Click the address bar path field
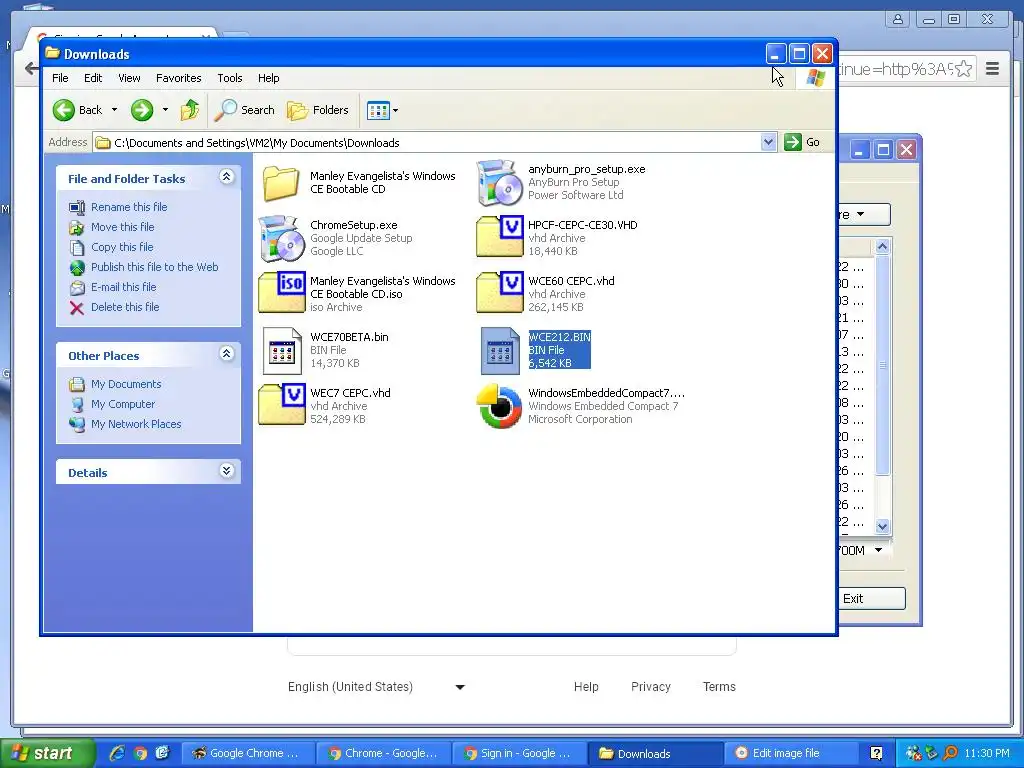Image resolution: width=1024 pixels, height=768 pixels. pos(427,142)
